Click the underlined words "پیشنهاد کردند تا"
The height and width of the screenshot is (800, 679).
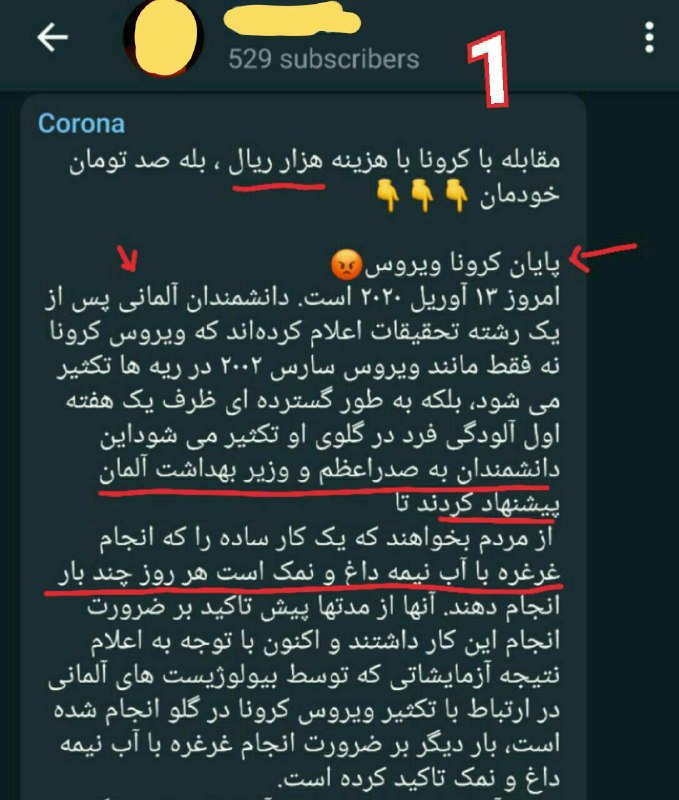click(x=477, y=505)
